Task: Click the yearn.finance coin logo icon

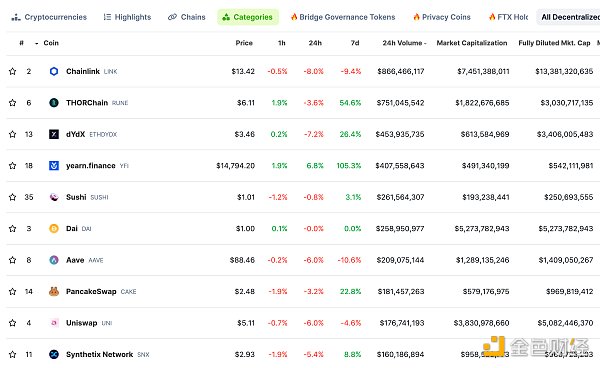Action: click(x=54, y=166)
